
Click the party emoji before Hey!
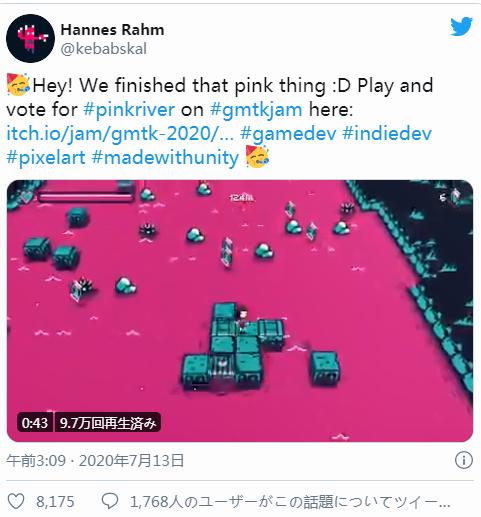pyautogui.click(x=19, y=85)
